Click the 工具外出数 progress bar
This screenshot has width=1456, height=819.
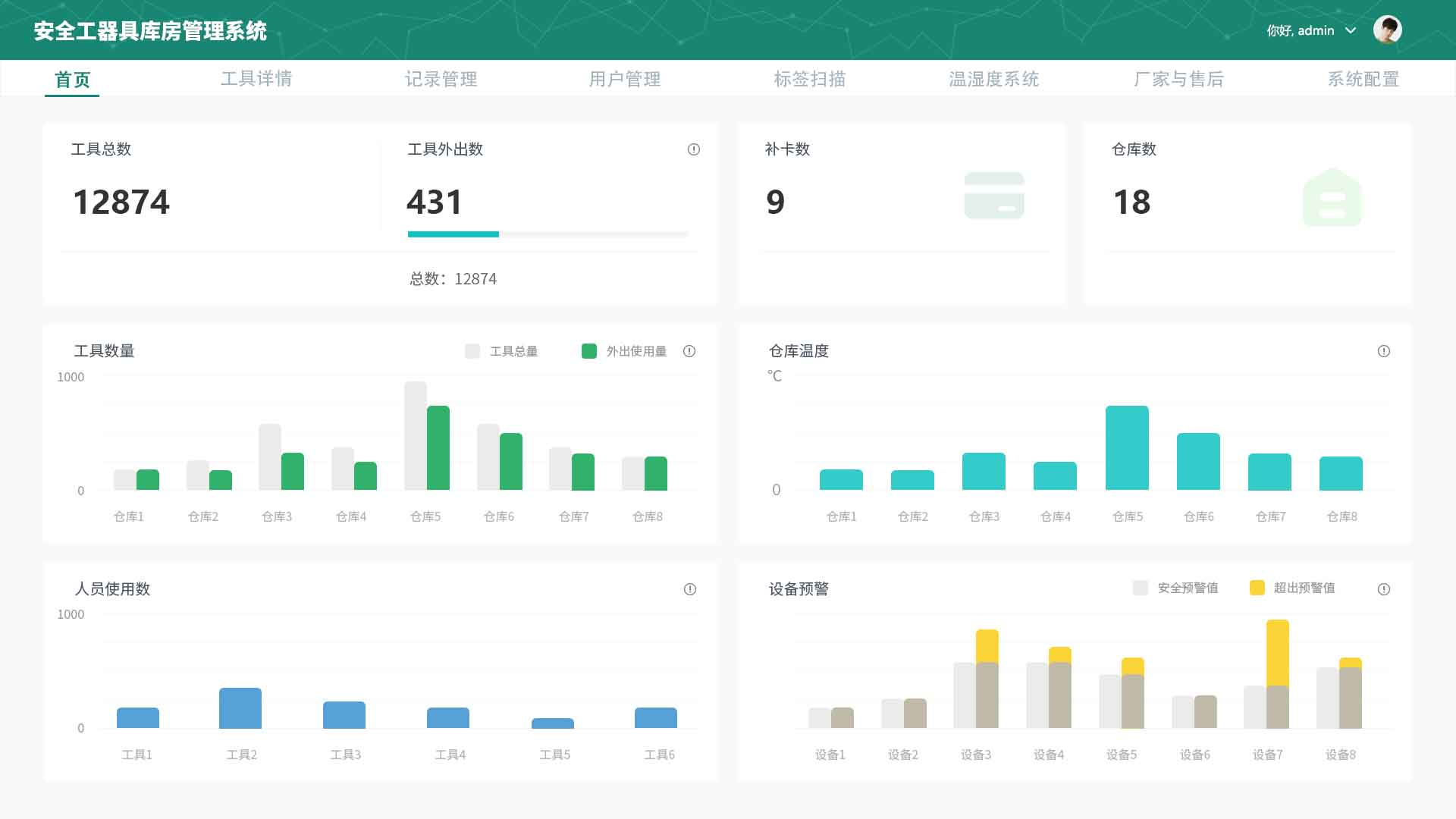point(548,234)
